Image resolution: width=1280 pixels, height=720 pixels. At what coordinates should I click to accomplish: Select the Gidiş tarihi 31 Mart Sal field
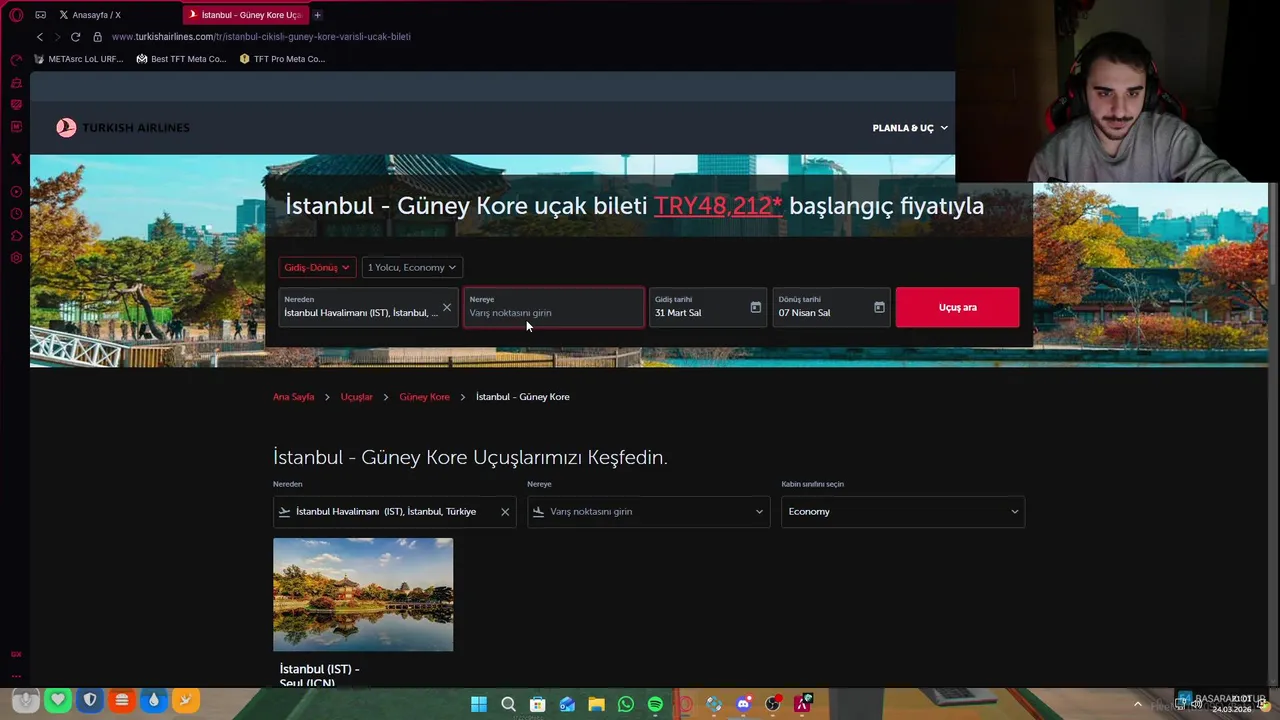pyautogui.click(x=708, y=307)
